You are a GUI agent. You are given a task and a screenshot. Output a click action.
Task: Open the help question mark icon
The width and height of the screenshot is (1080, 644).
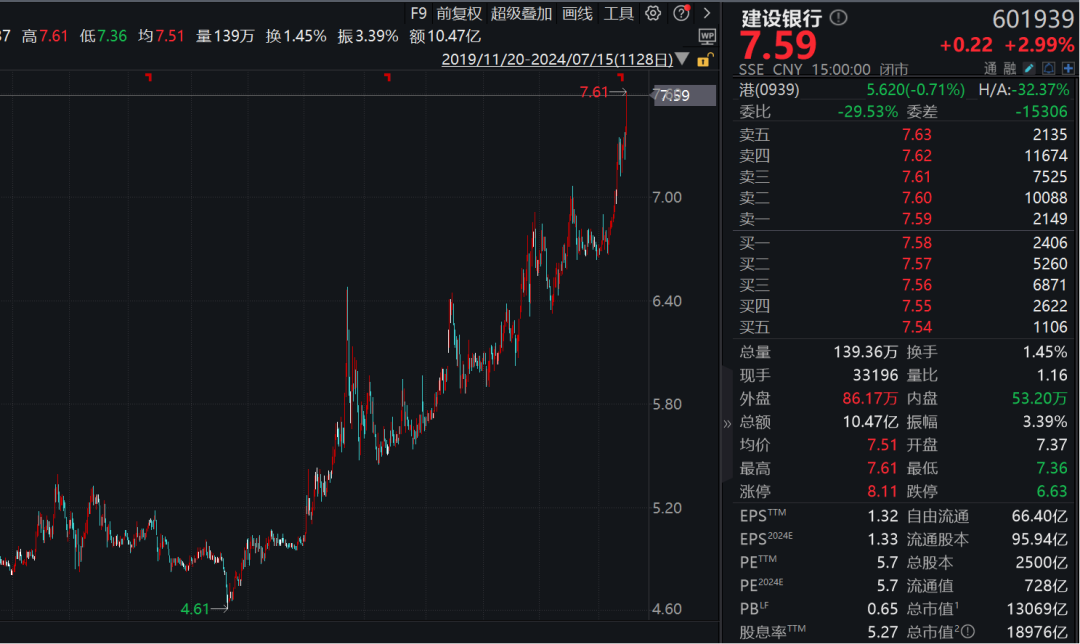pyautogui.click(x=681, y=13)
